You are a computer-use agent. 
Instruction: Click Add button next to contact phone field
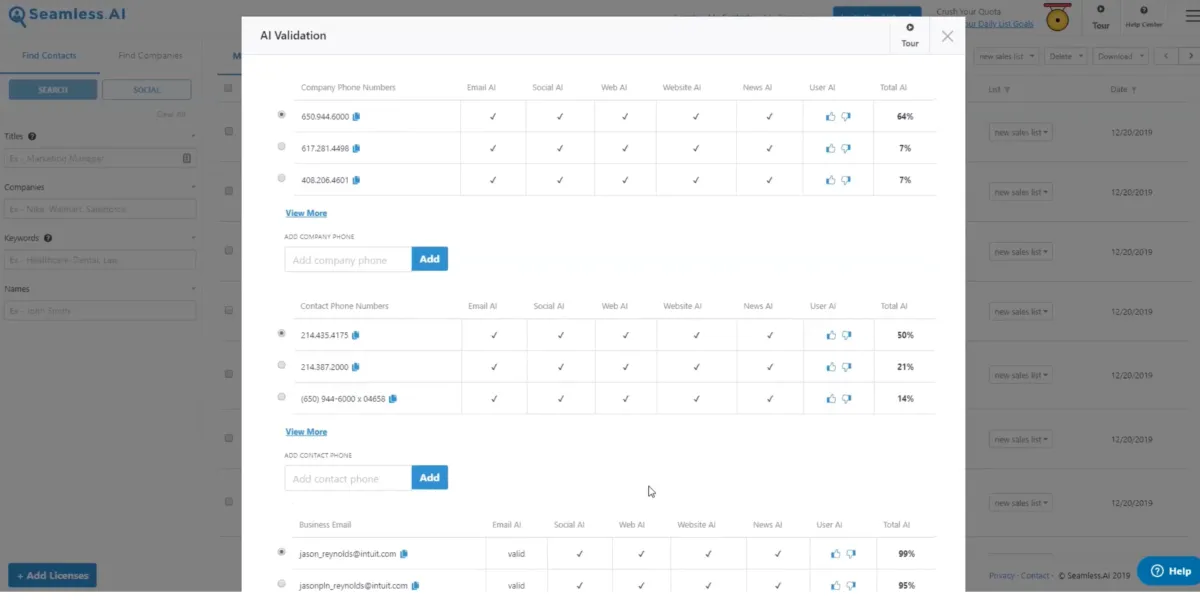pos(430,478)
